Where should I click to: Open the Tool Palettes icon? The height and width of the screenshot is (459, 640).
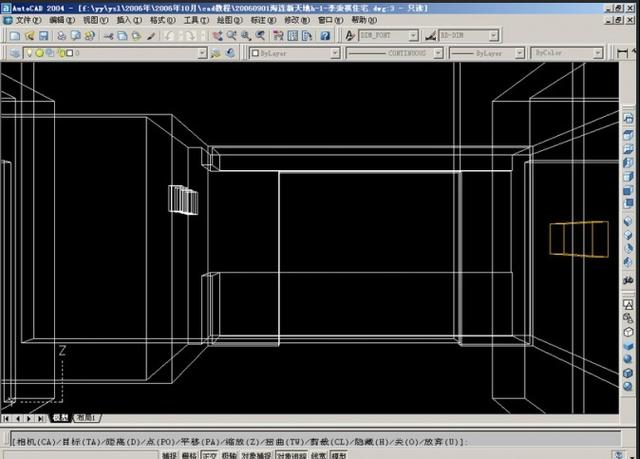coord(307,36)
